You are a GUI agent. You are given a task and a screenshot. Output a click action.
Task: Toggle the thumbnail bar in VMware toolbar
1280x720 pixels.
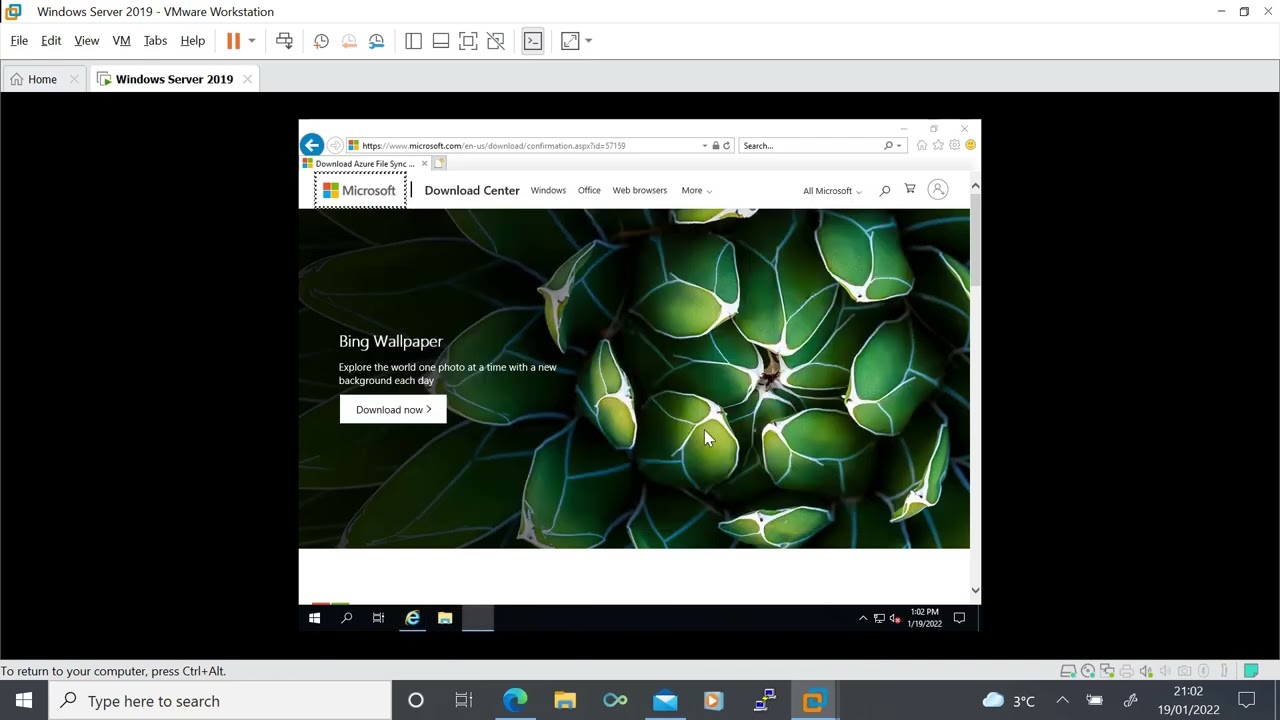440,41
